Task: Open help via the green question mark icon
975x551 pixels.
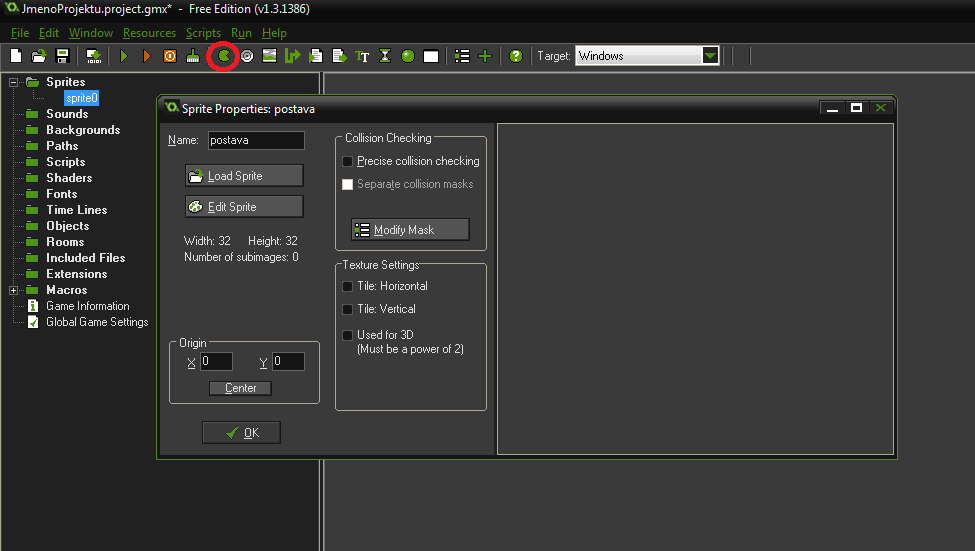Action: [x=515, y=56]
